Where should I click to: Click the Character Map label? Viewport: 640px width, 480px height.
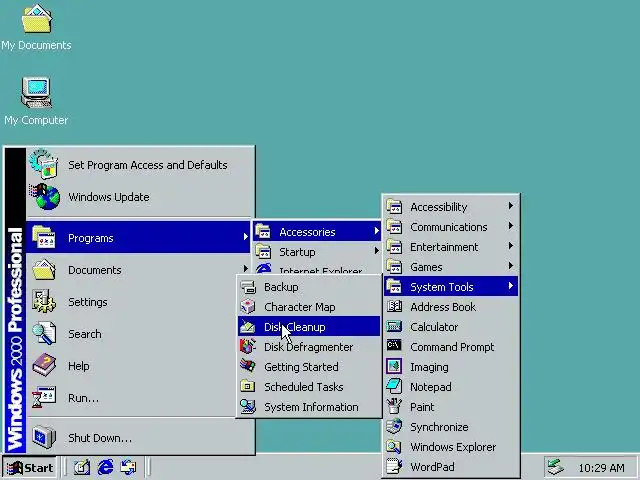[x=300, y=307]
